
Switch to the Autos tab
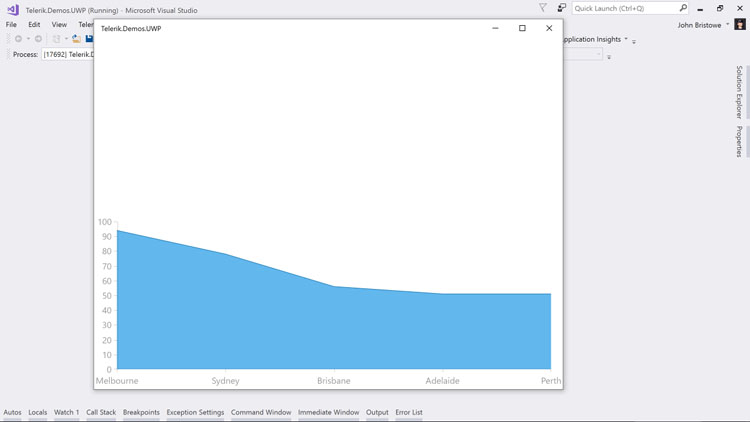pos(12,412)
